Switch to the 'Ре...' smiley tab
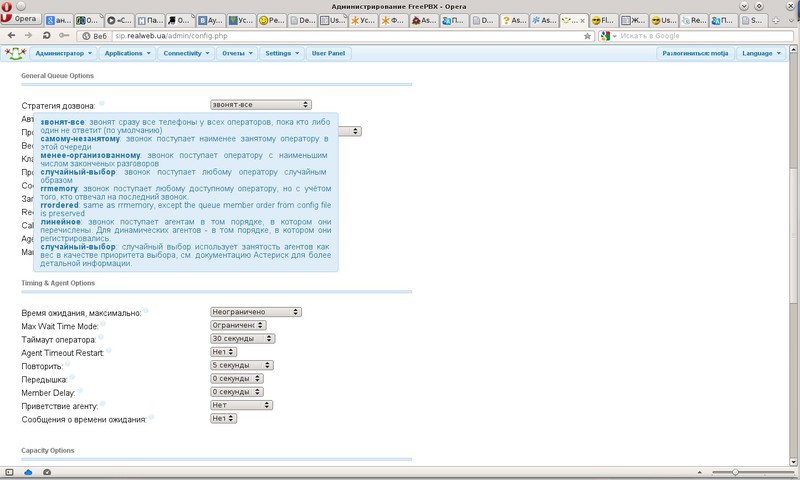 (271, 20)
